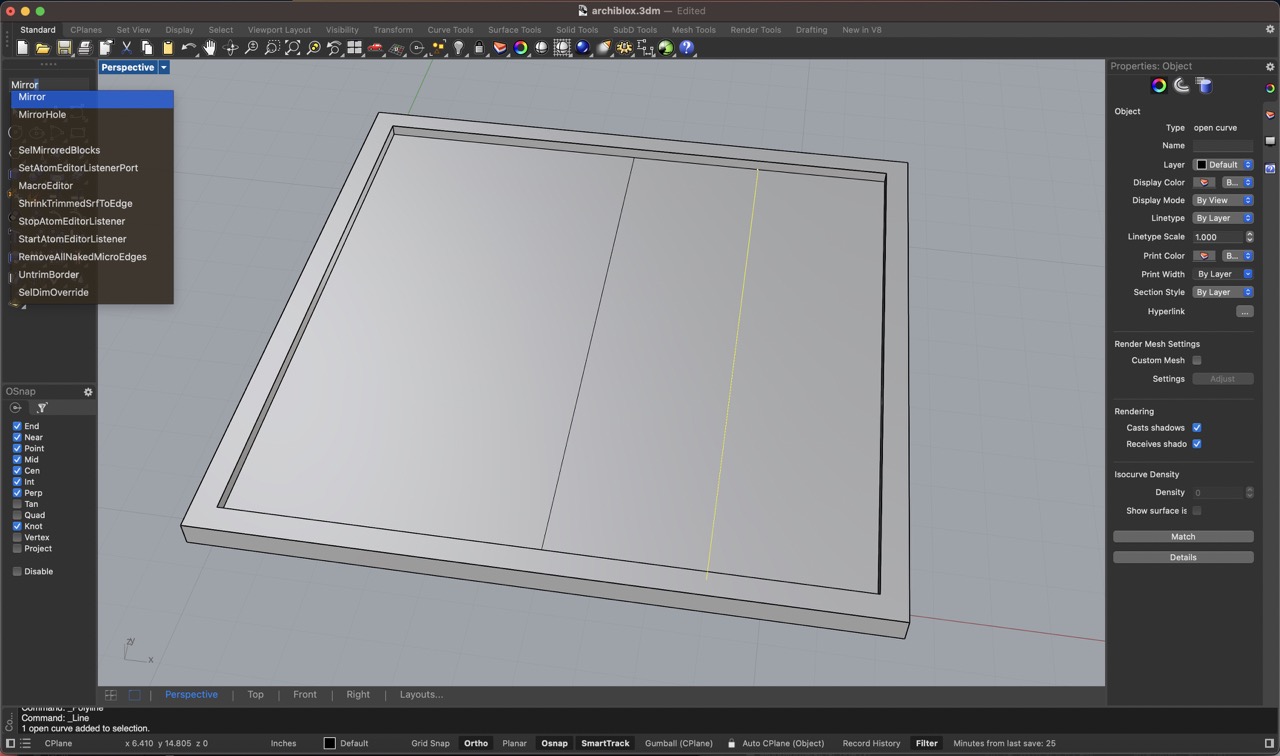Enable Custom Mesh checkbox

click(x=1197, y=360)
